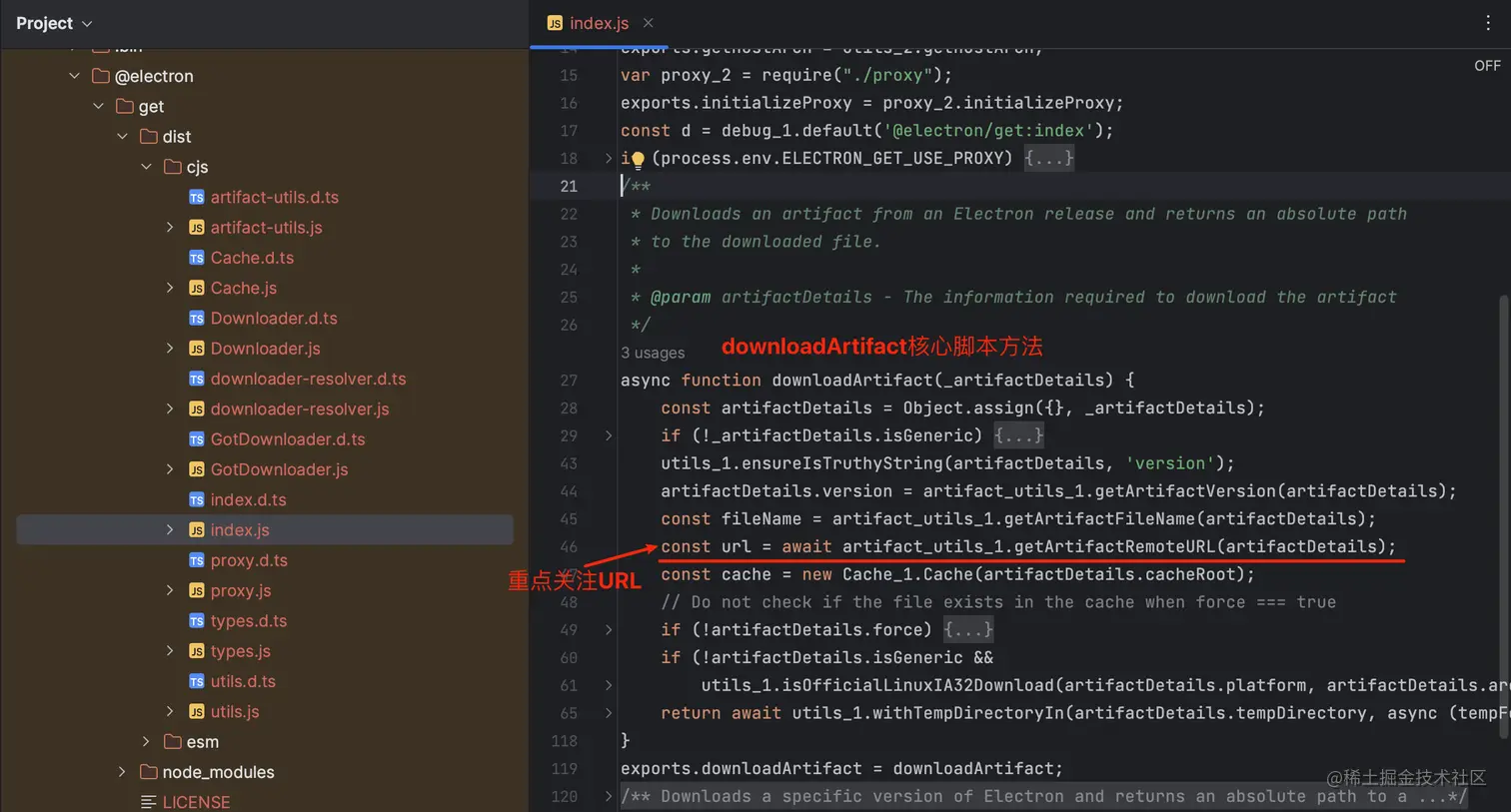1511x812 pixels.
Task: Open the Project view dropdown
Action: coord(87,22)
